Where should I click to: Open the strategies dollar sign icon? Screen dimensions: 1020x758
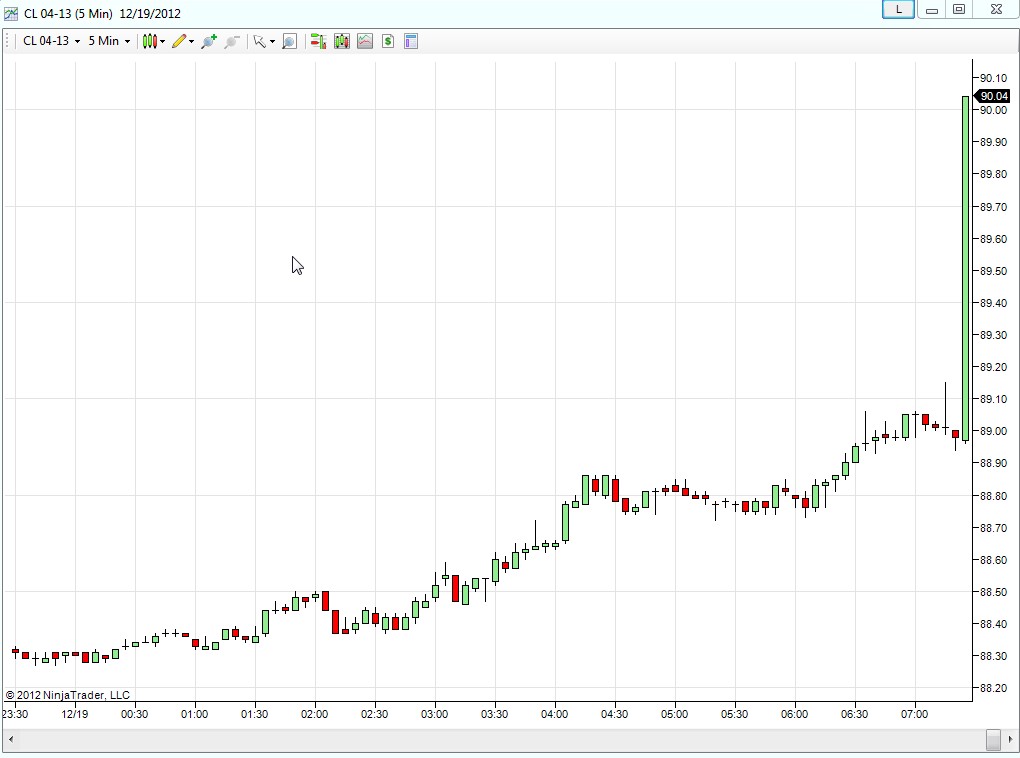click(x=388, y=42)
